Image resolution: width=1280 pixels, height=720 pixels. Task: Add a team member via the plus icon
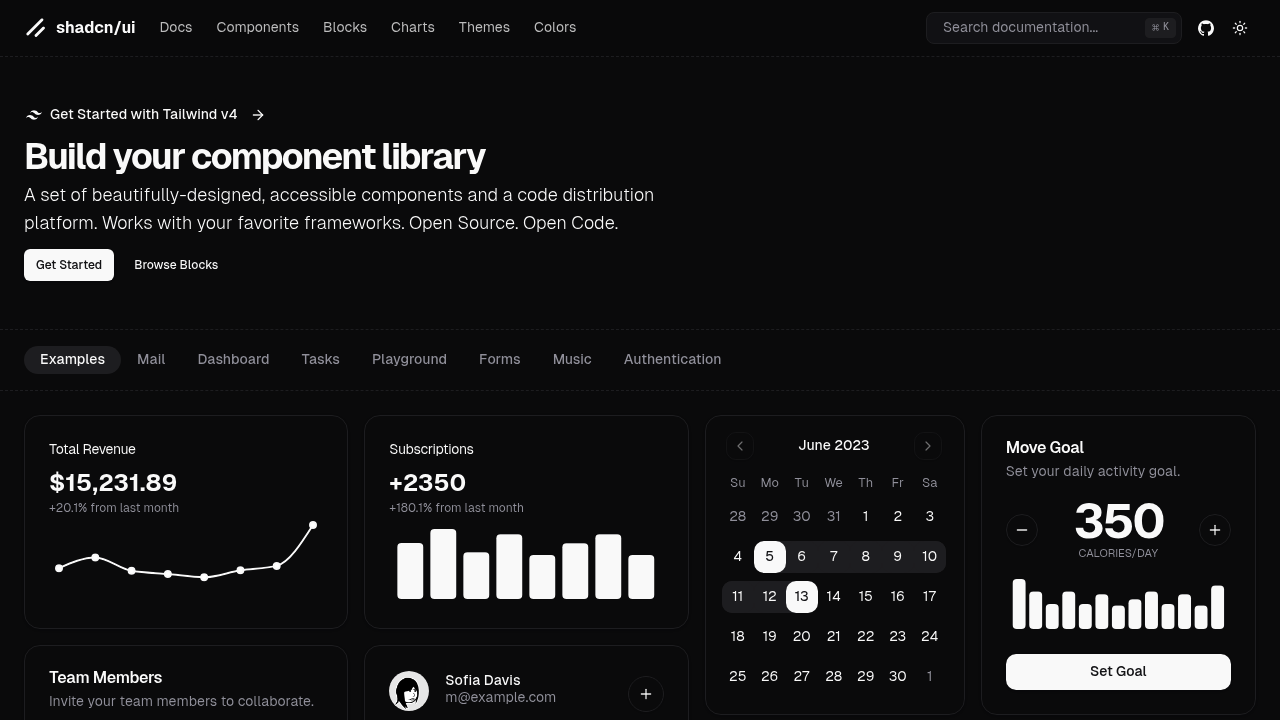(646, 693)
